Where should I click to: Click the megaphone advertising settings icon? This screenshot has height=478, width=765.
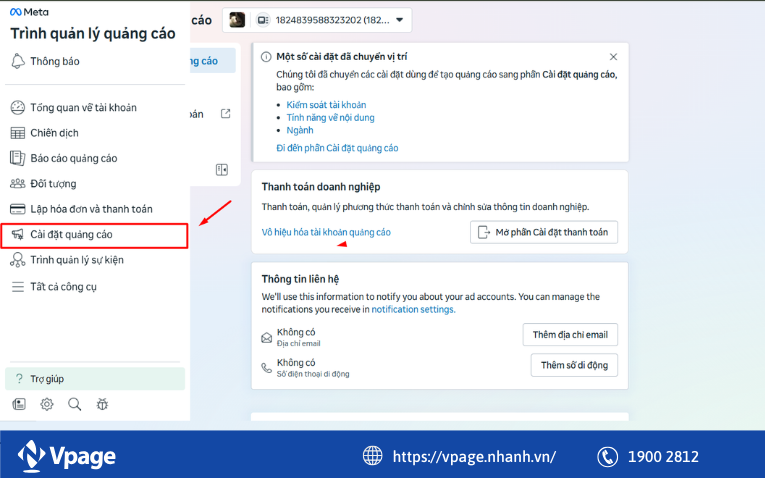(18, 235)
